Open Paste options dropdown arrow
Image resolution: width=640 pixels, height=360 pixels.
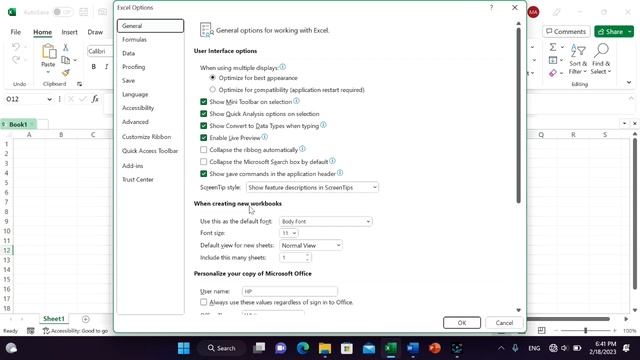pos(48,73)
